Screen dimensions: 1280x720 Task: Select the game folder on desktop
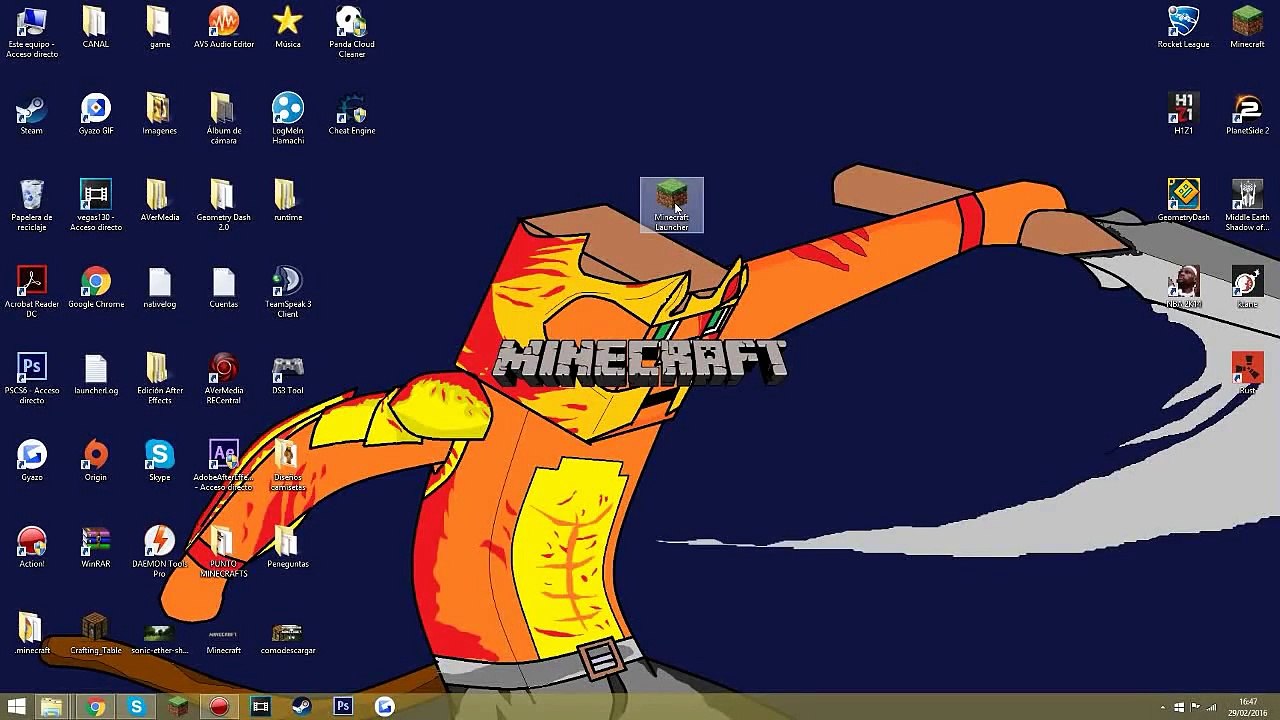[159, 28]
